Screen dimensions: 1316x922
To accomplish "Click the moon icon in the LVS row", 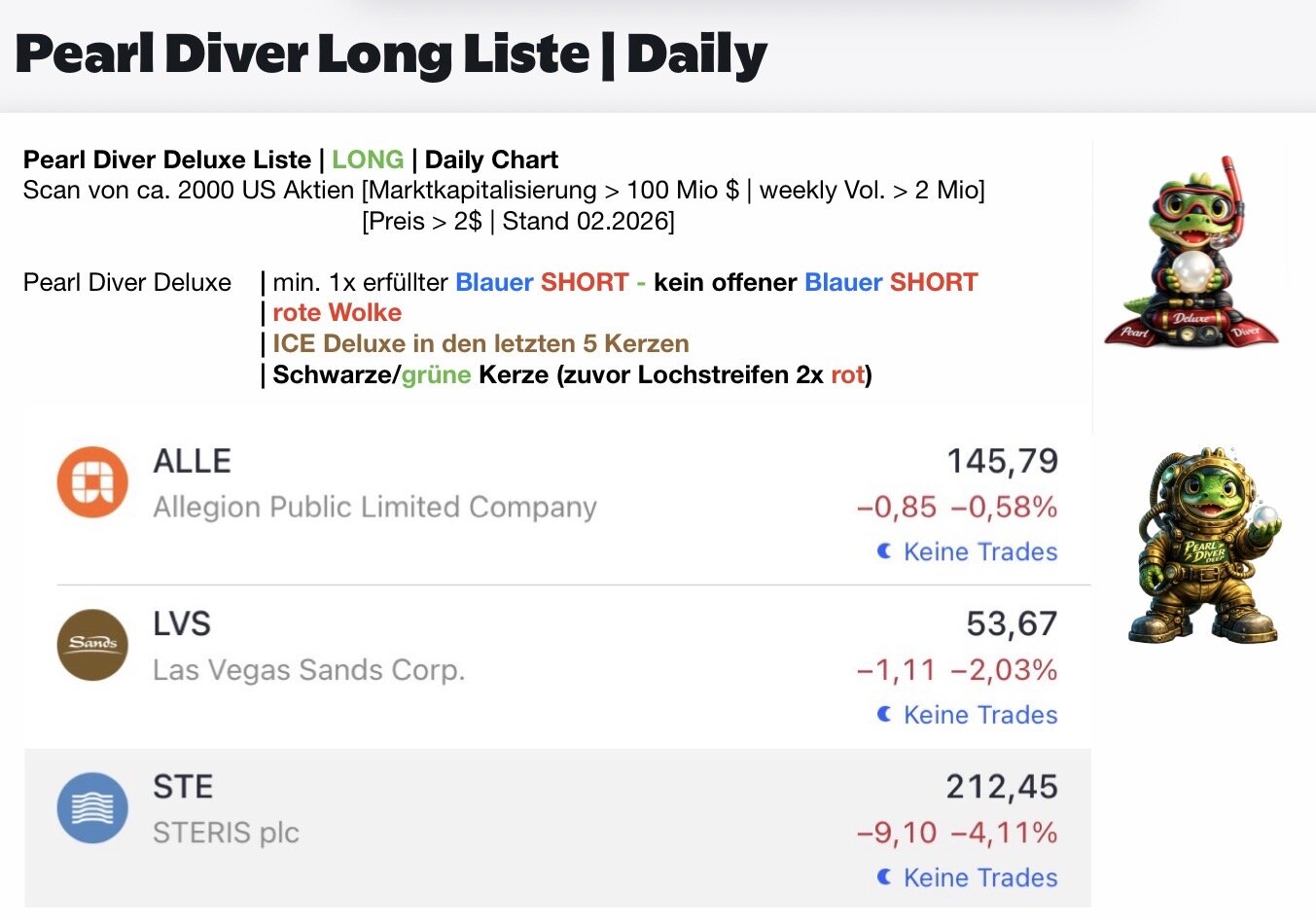I will click(x=884, y=714).
